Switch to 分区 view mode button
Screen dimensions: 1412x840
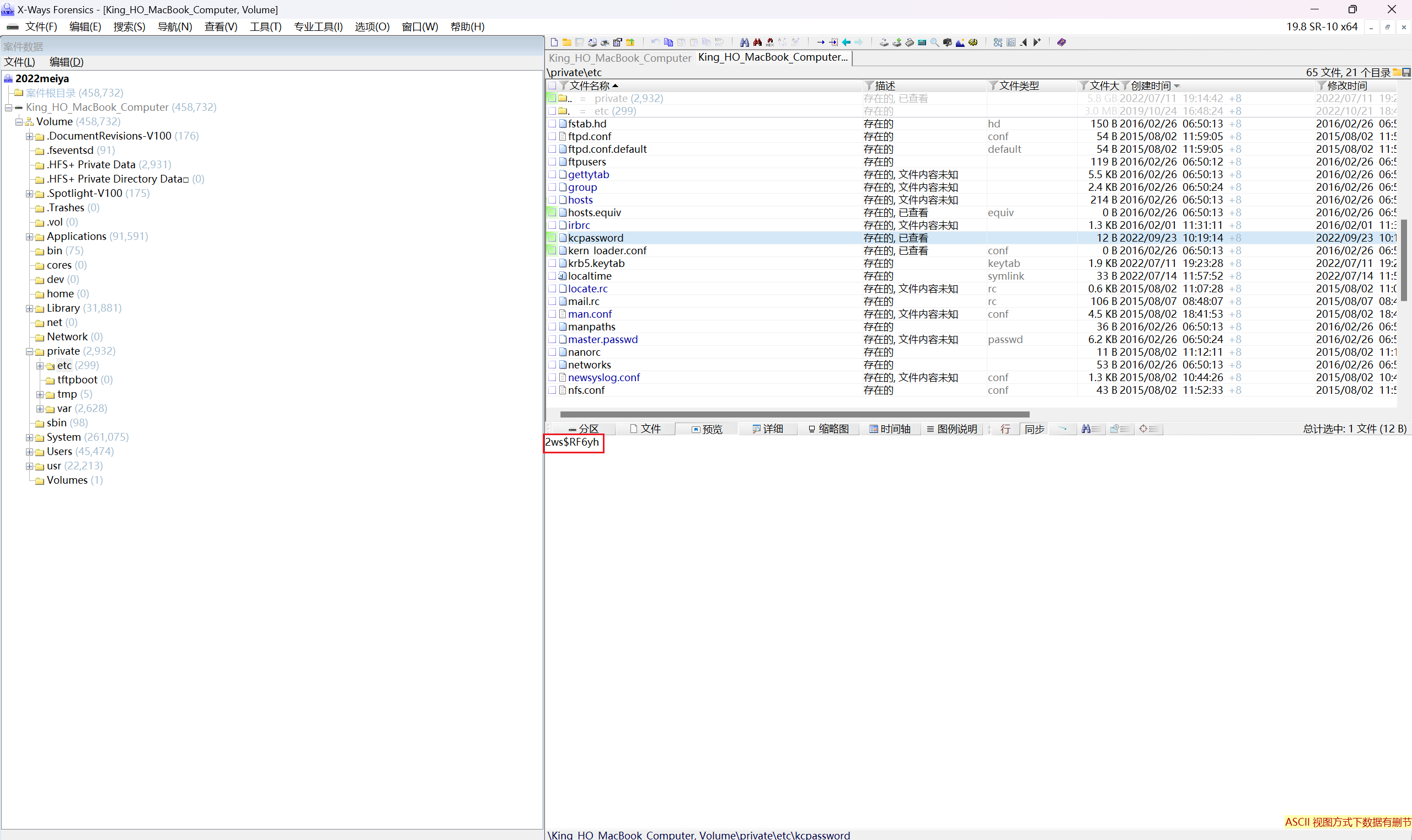coord(583,429)
